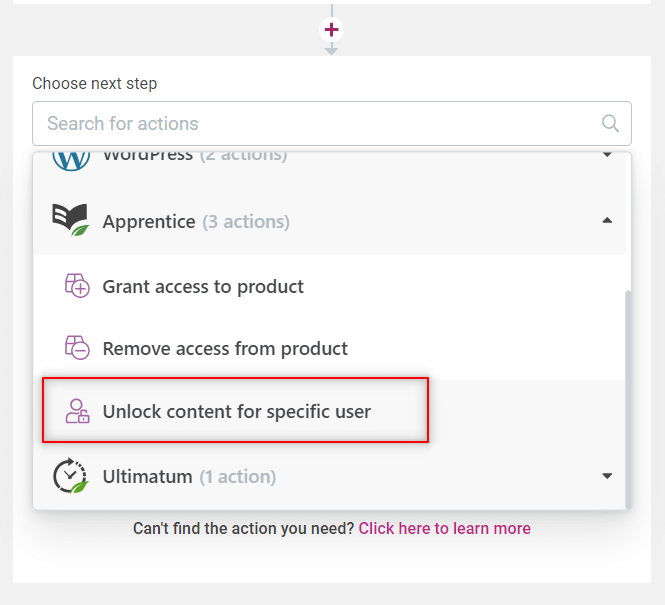Expand the WordPress actions group arrow

tap(607, 155)
